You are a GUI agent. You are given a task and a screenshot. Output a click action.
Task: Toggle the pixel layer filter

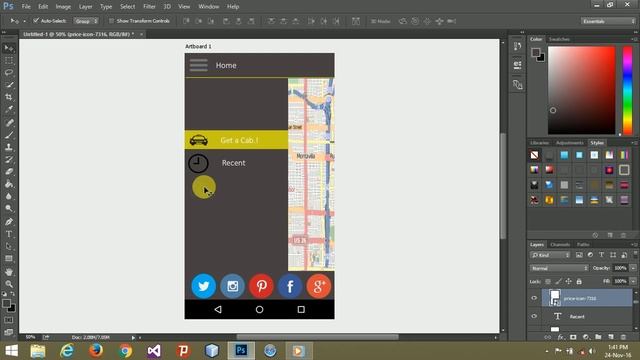pyautogui.click(x=579, y=255)
